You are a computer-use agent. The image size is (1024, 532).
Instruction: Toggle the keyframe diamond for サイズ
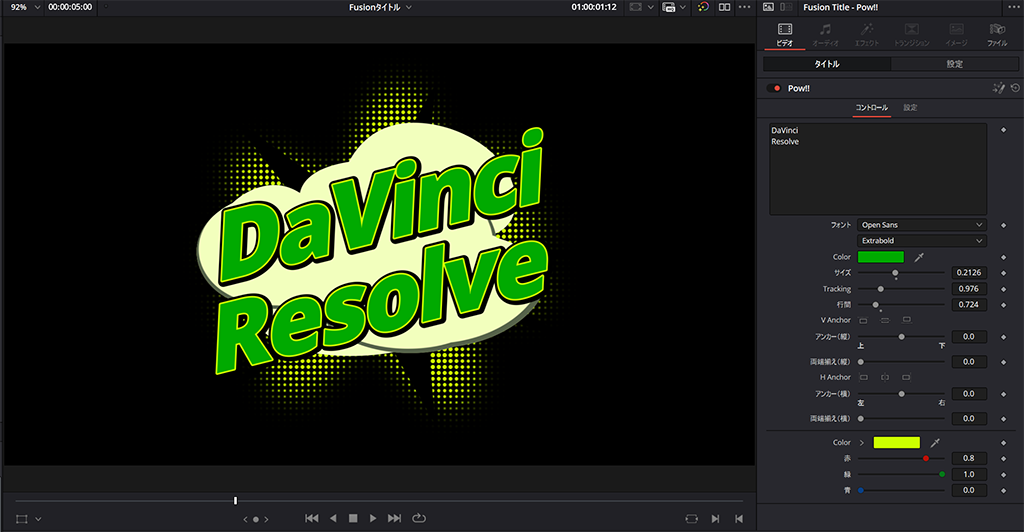tap(1004, 273)
